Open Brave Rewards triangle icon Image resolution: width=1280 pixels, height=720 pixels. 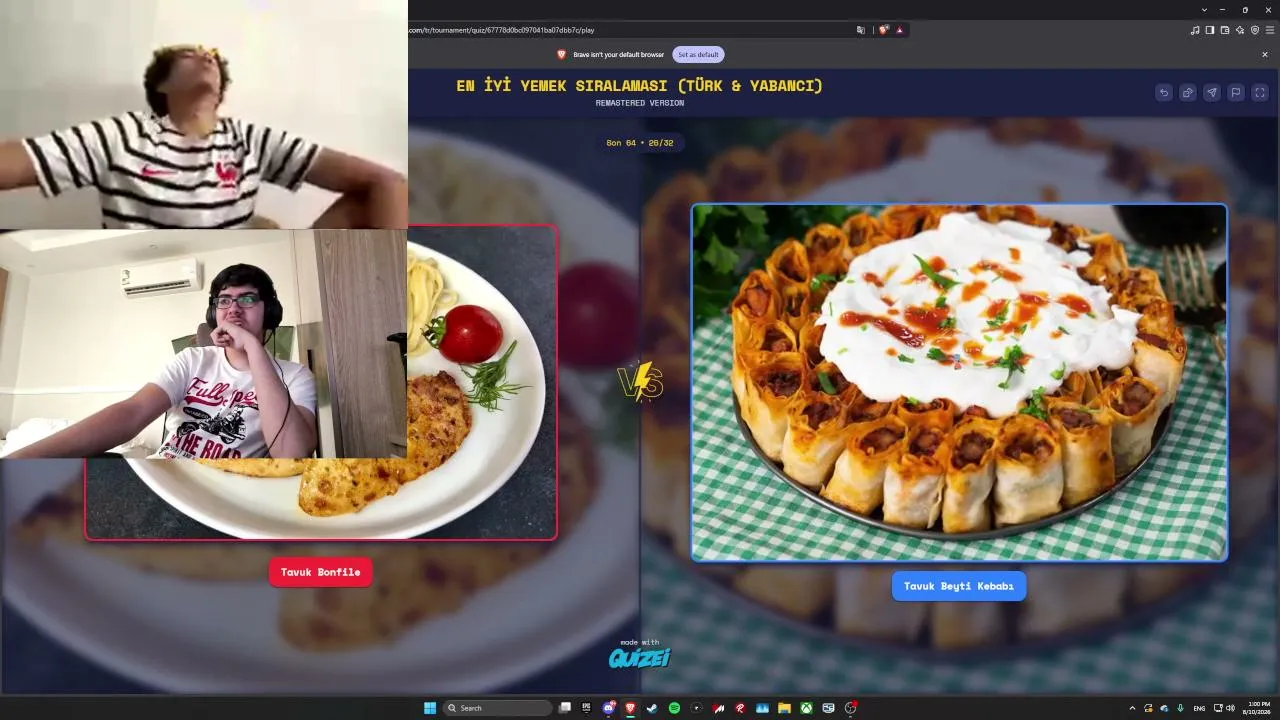point(900,30)
